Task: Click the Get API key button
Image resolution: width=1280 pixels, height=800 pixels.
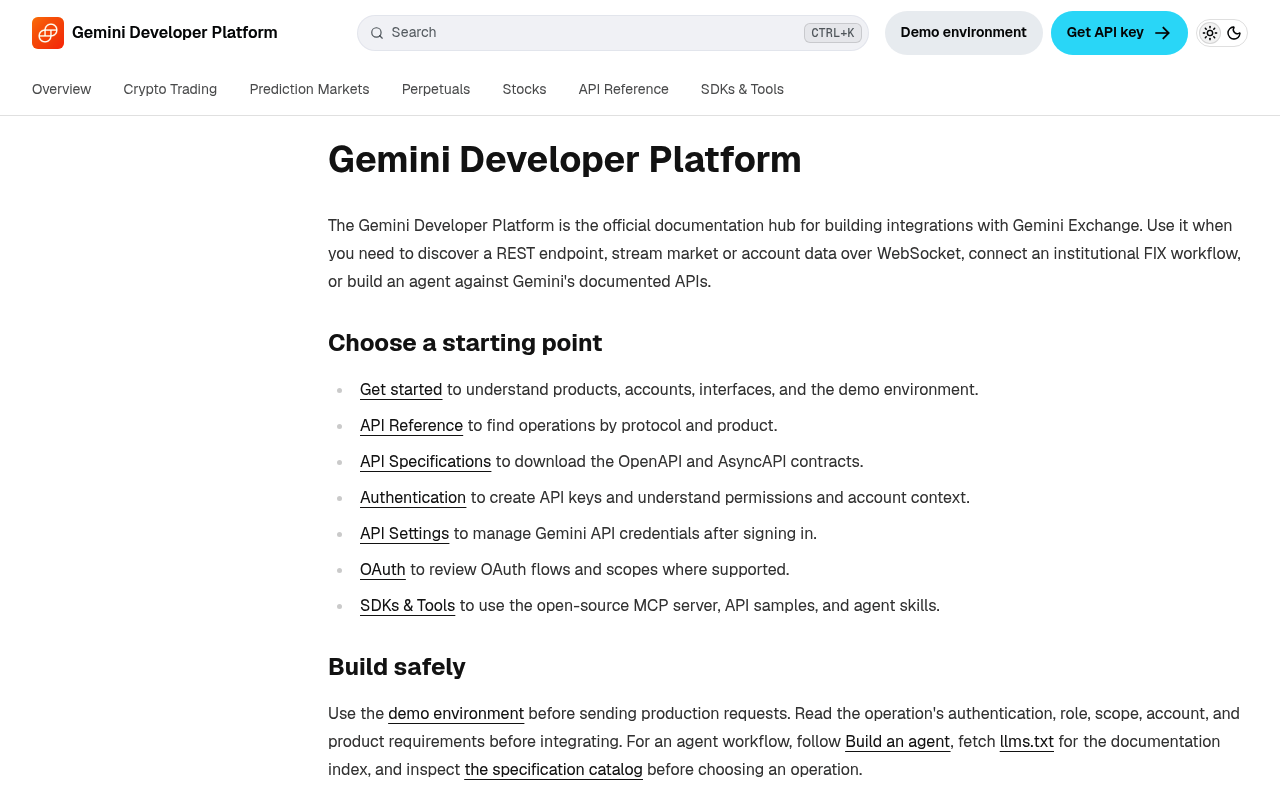Action: [x=1119, y=33]
